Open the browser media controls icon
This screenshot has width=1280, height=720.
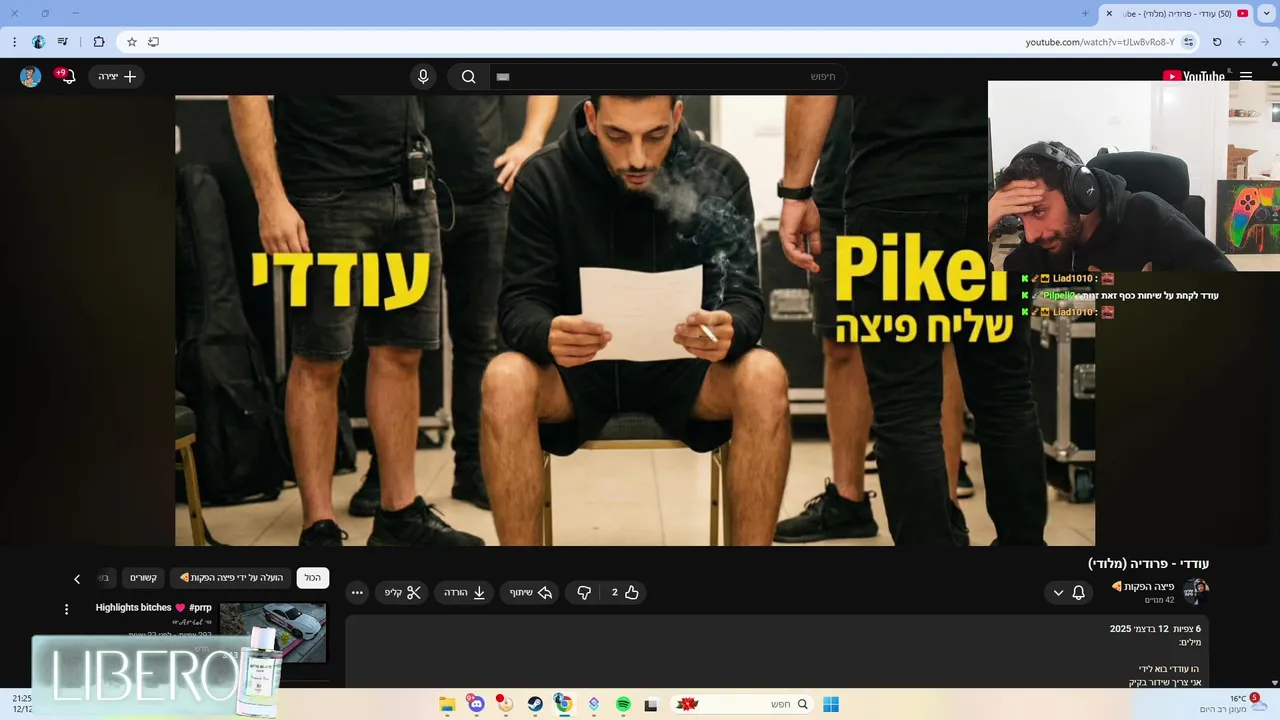click(63, 42)
